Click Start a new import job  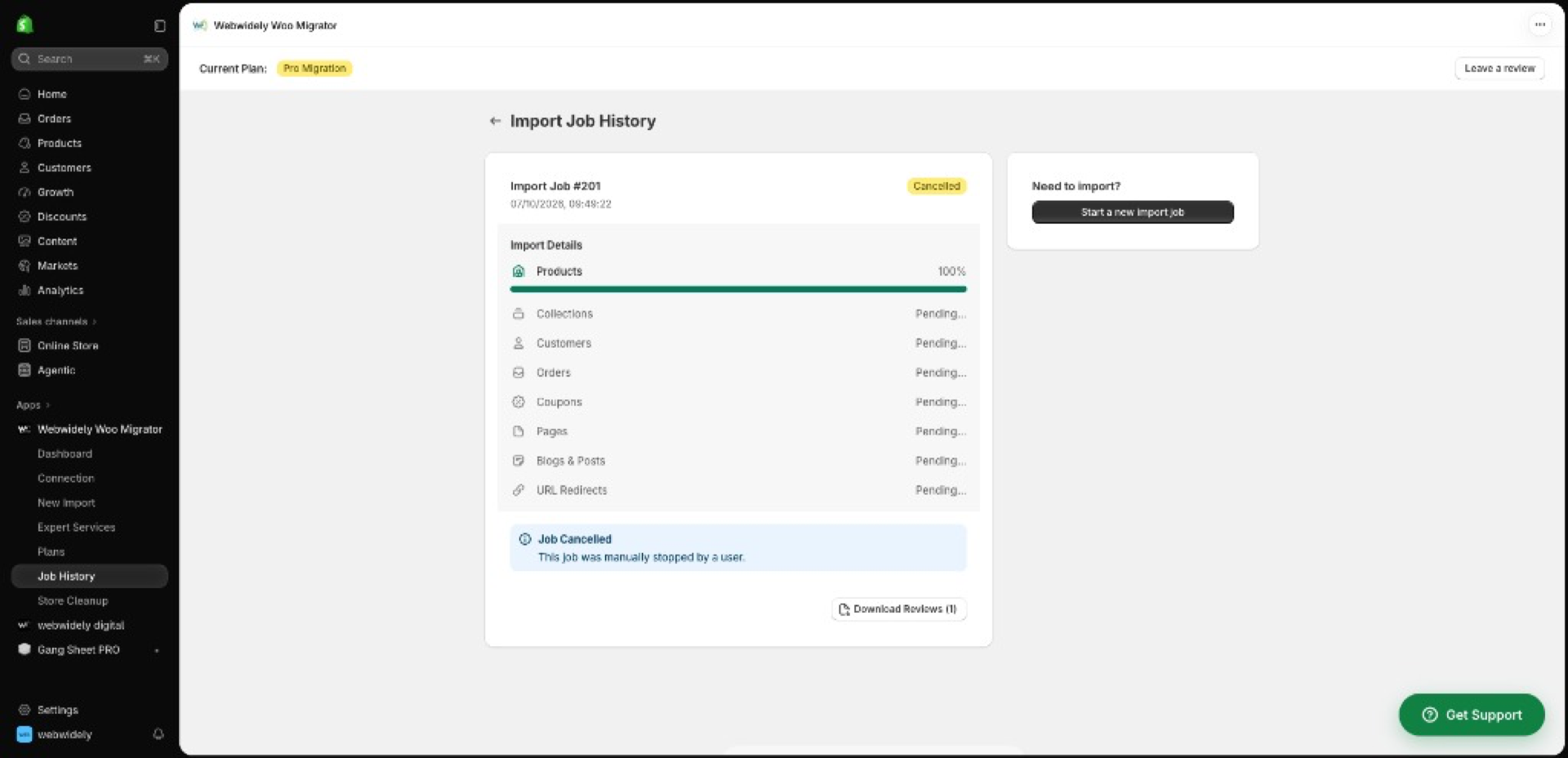(1133, 212)
